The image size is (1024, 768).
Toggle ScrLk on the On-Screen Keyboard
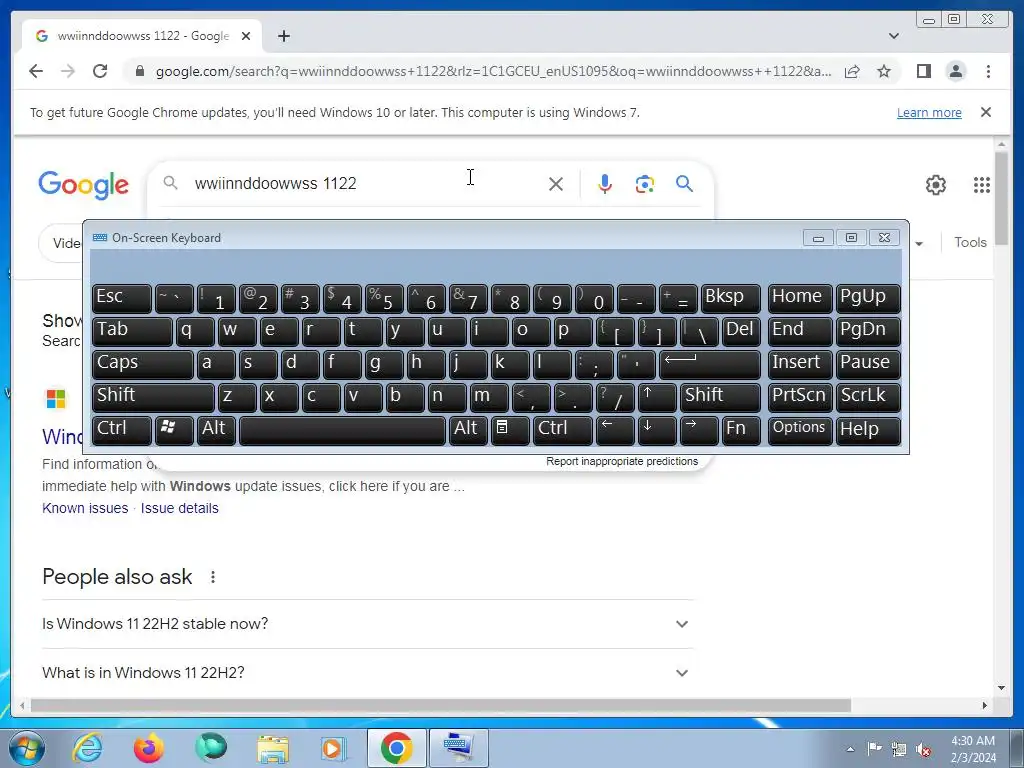coord(868,396)
